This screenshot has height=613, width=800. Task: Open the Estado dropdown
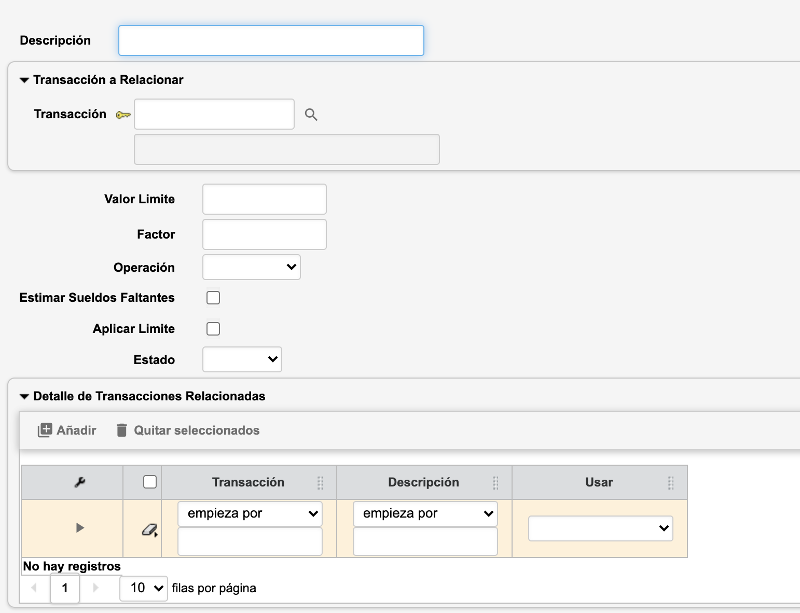[242, 359]
